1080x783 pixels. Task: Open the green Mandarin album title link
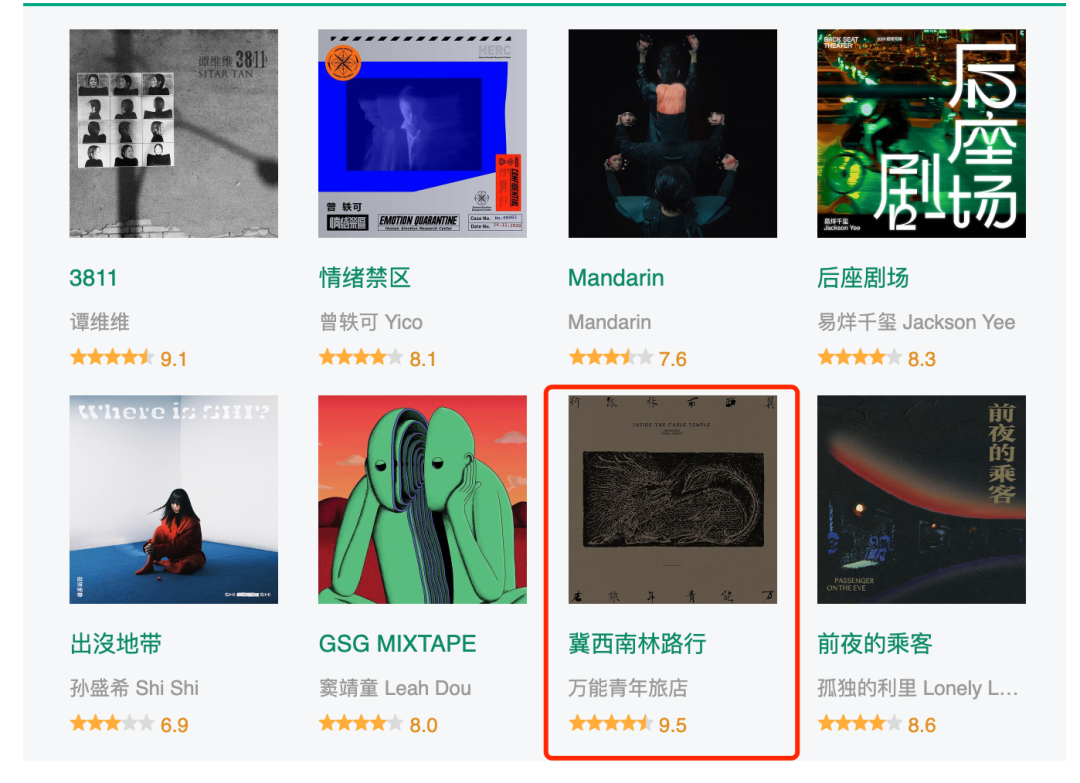coord(616,278)
